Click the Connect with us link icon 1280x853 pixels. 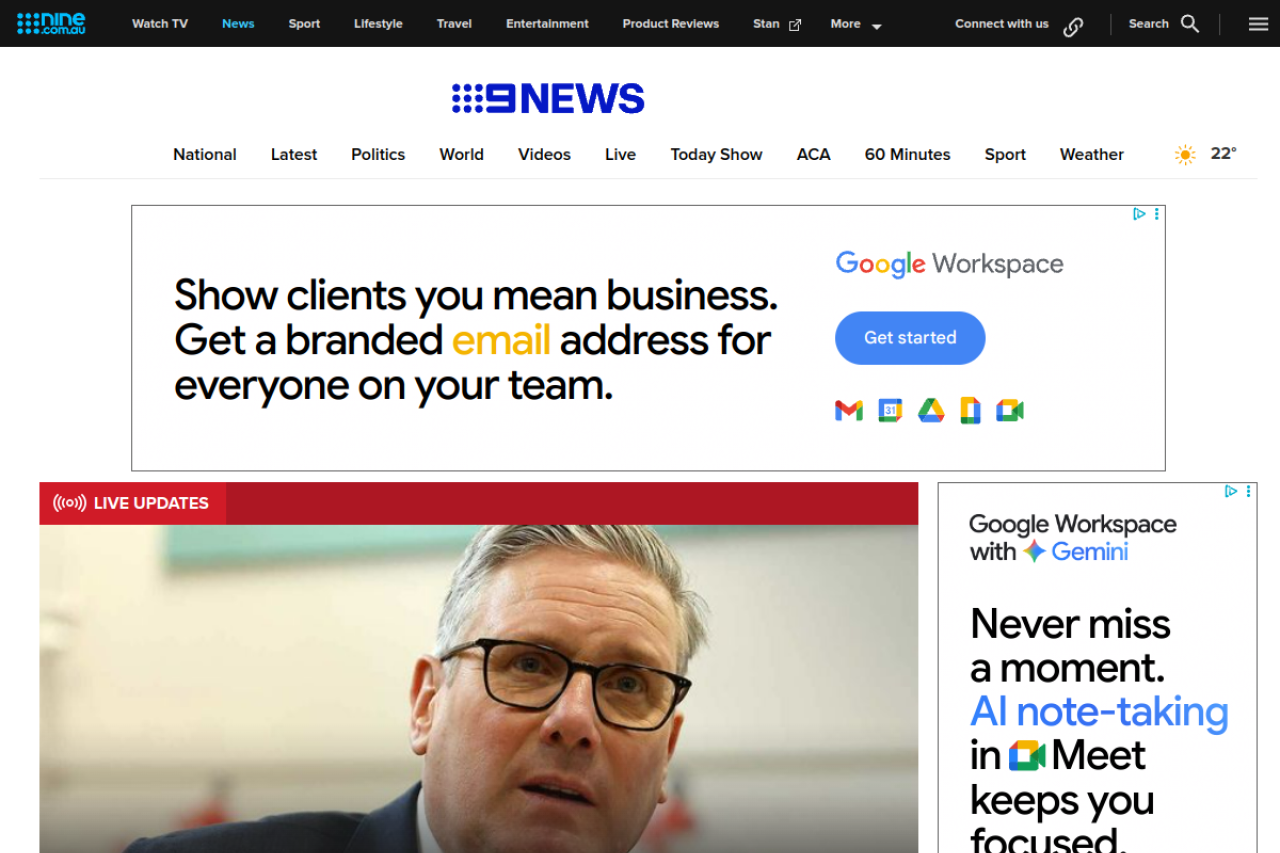pyautogui.click(x=1073, y=27)
